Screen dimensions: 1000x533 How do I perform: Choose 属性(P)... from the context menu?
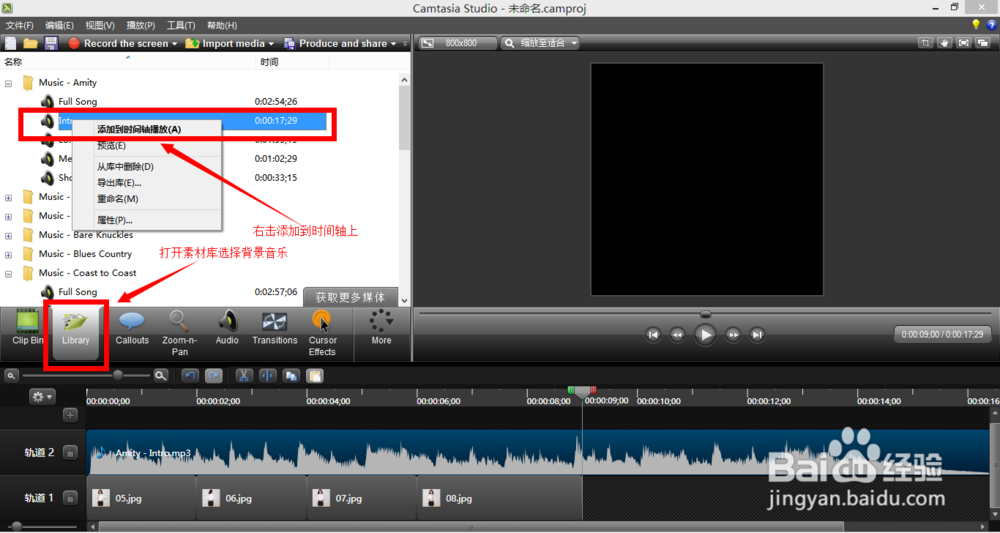[x=147, y=221]
